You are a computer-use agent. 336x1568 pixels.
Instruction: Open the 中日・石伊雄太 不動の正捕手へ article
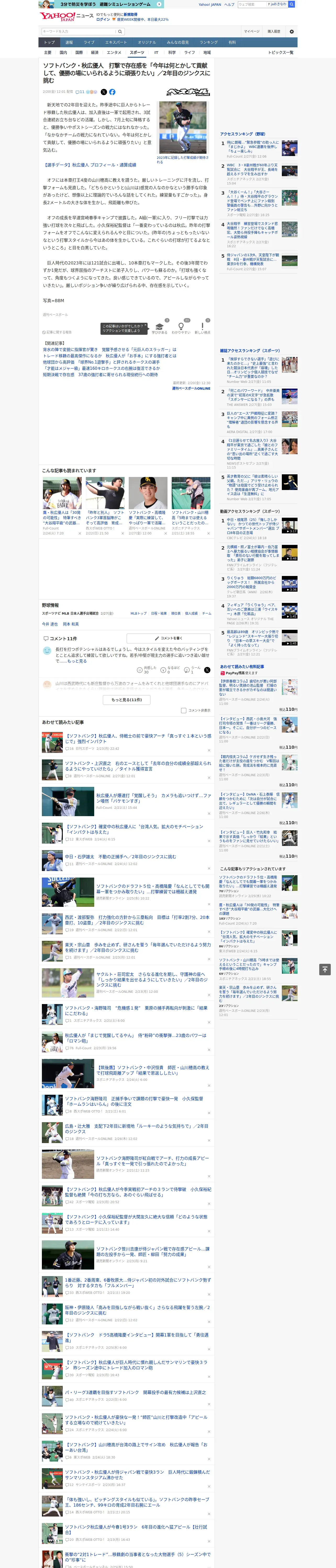tap(121, 856)
